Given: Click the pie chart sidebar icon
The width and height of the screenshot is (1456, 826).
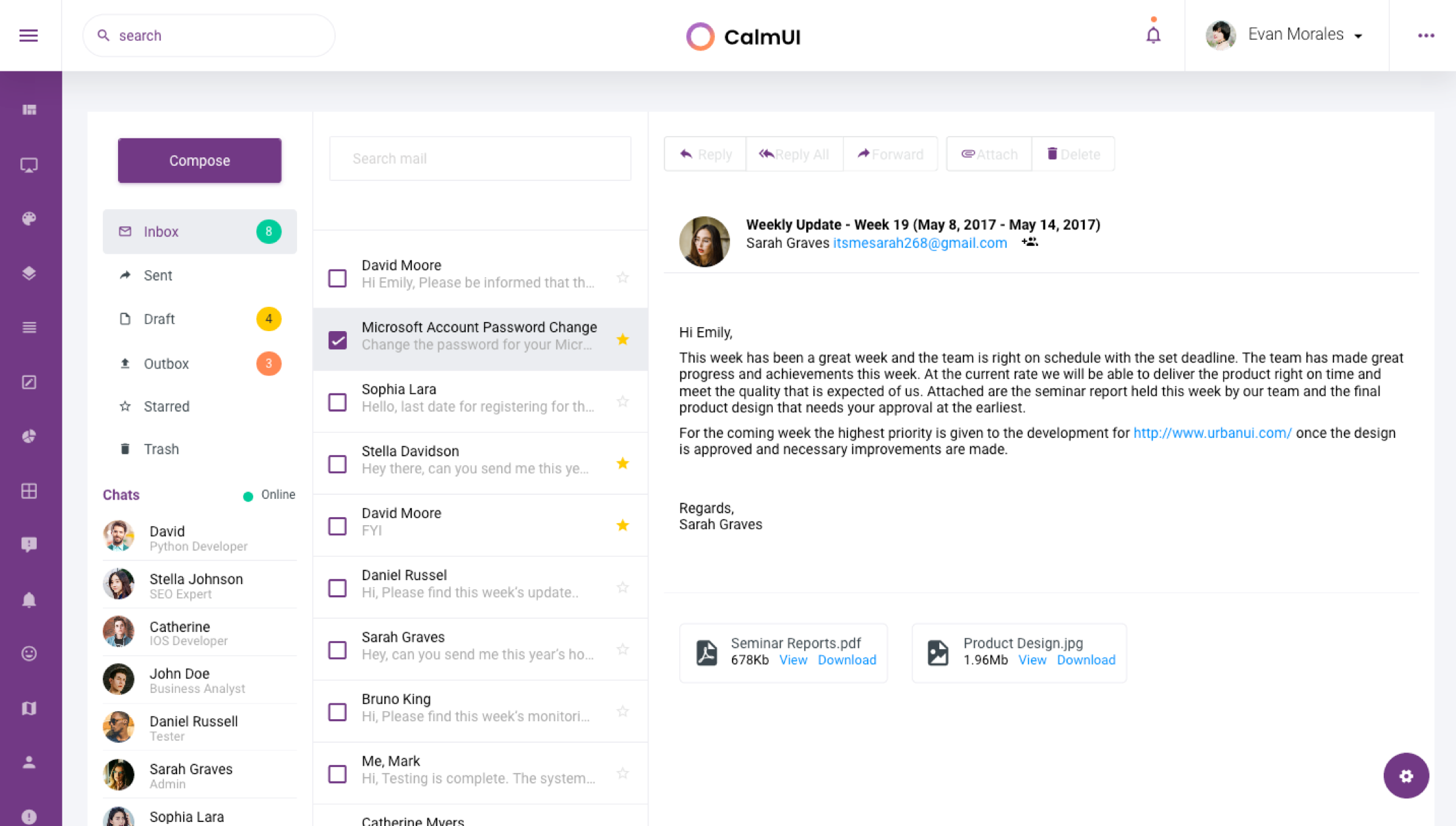Looking at the screenshot, I should [x=29, y=437].
